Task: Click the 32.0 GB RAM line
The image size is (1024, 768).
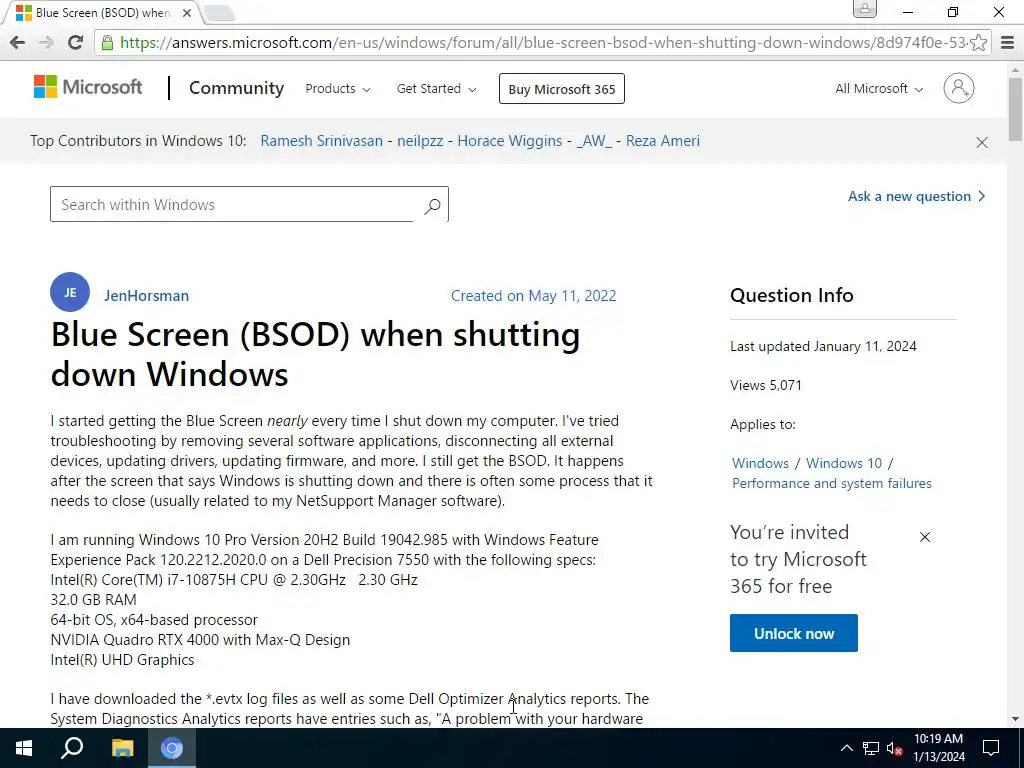Action: tap(93, 600)
